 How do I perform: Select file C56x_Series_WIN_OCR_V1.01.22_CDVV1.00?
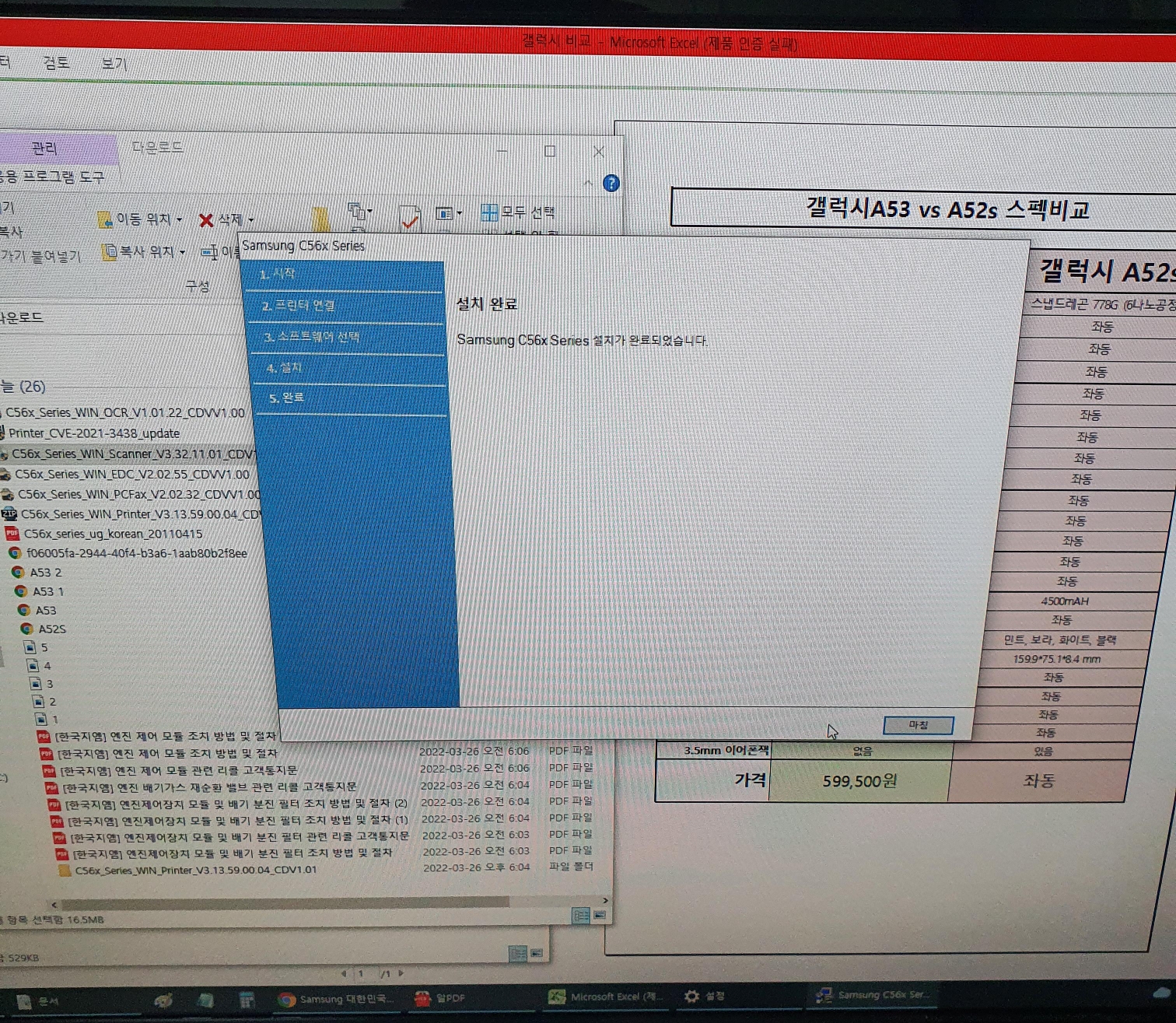[125, 412]
